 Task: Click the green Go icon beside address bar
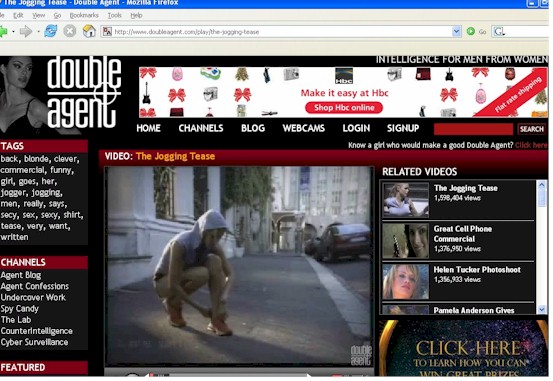[470, 31]
